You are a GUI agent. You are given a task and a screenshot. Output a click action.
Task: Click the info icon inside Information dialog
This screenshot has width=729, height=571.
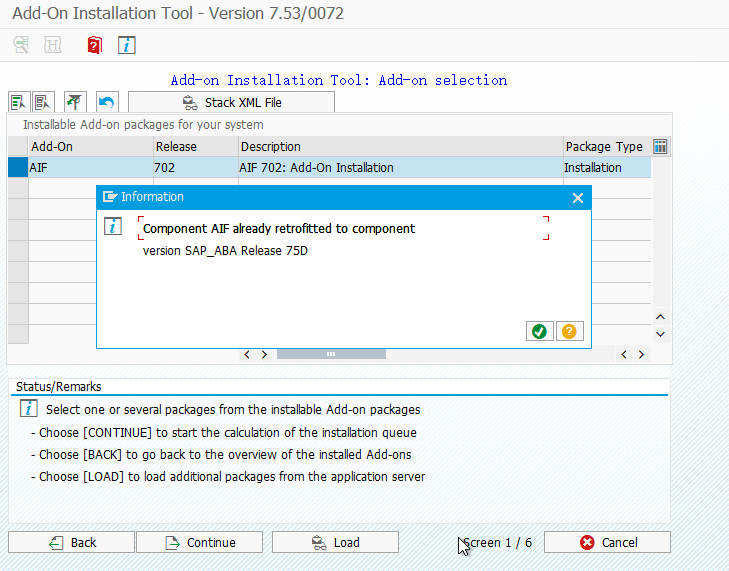pyautogui.click(x=113, y=226)
